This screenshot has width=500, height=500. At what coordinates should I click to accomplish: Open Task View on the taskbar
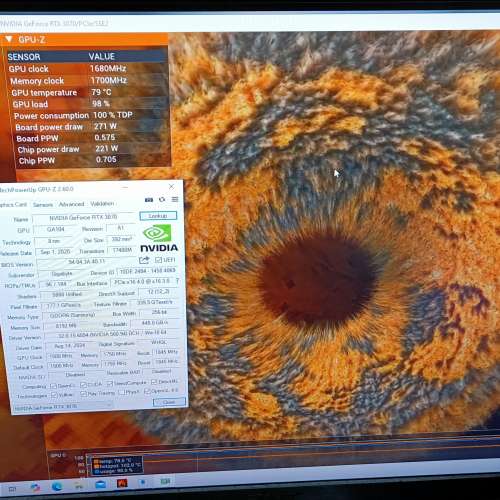12,489
